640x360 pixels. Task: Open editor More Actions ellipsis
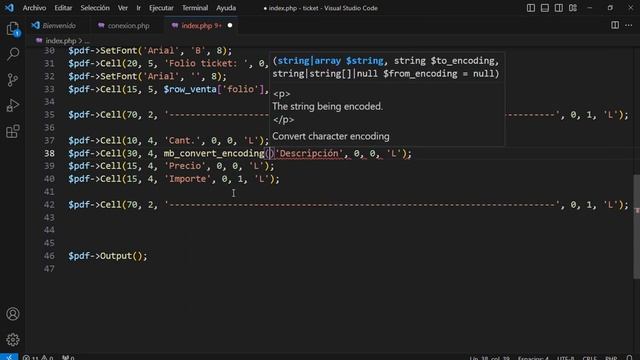(629, 25)
